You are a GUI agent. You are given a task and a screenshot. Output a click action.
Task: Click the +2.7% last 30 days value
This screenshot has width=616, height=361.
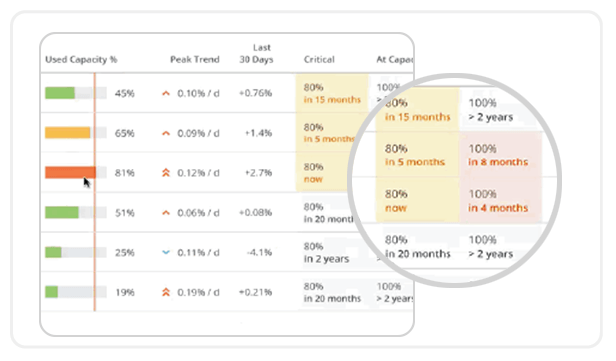258,172
